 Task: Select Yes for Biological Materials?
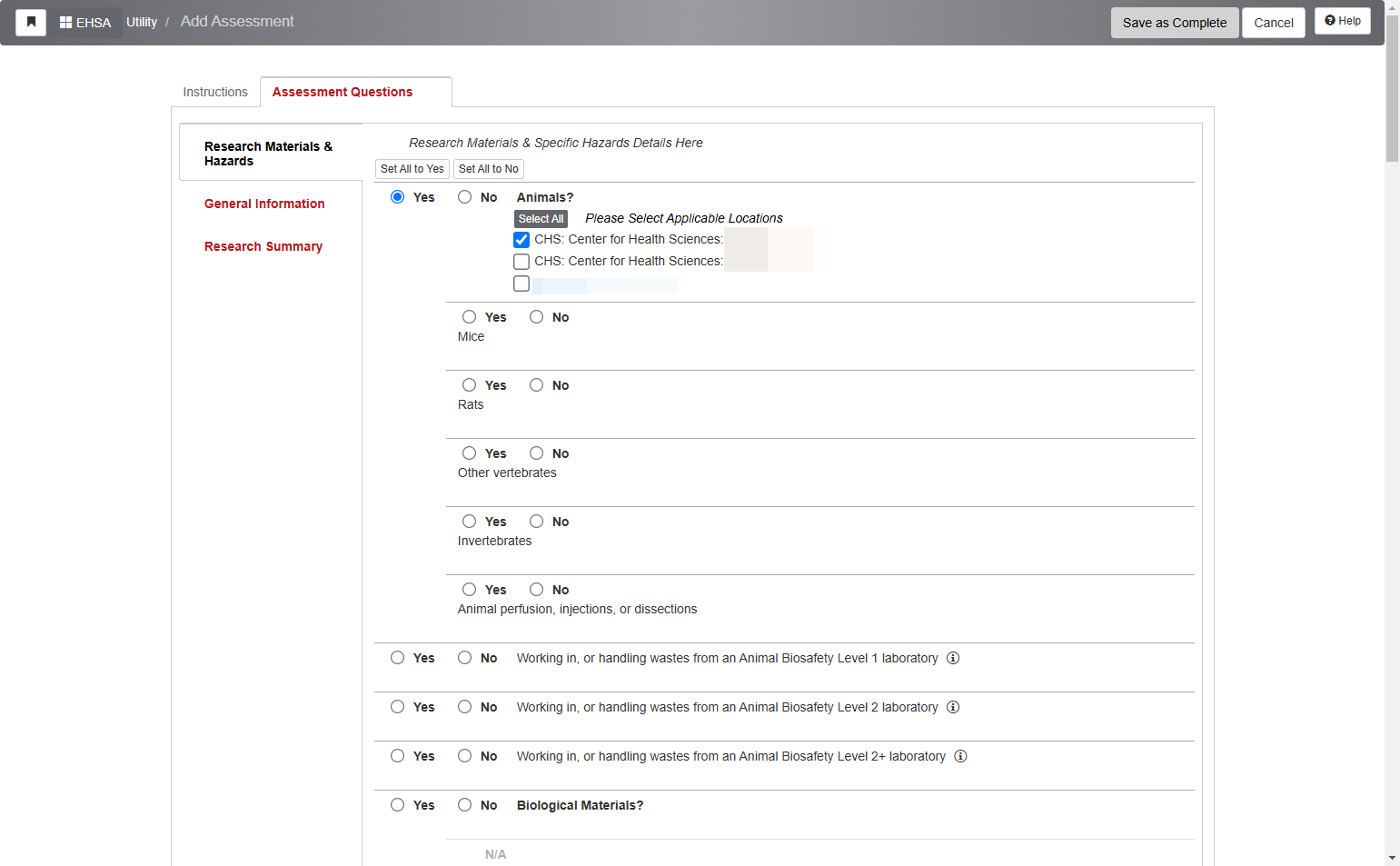tap(397, 805)
